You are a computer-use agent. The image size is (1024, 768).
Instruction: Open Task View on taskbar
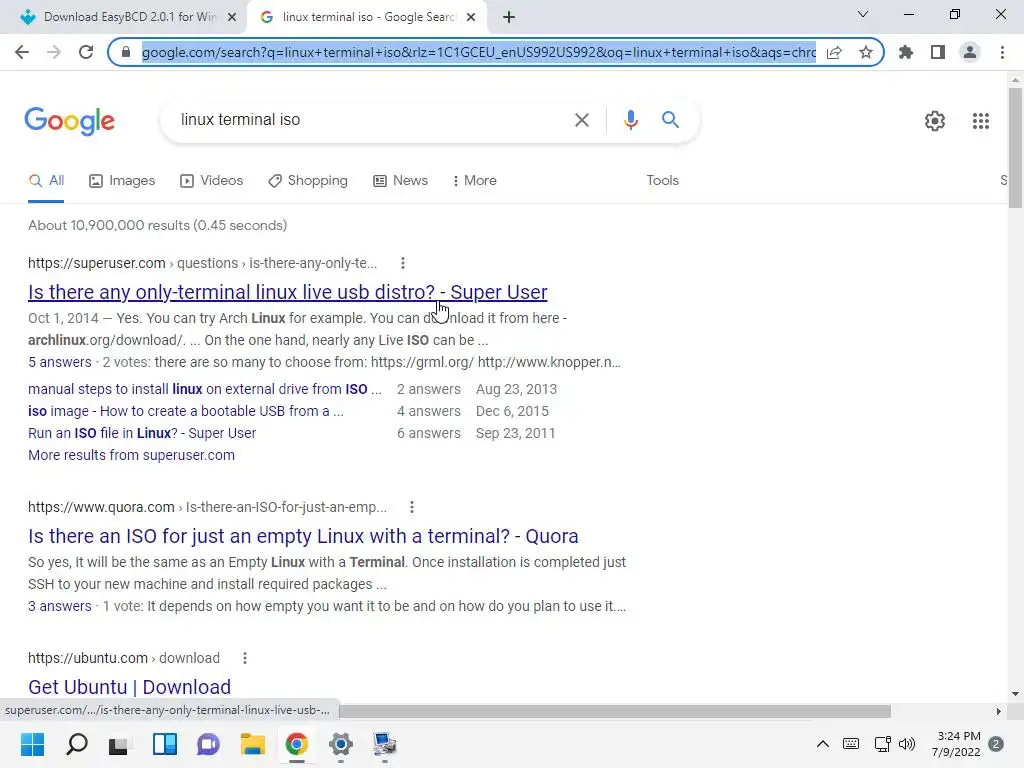pos(118,744)
